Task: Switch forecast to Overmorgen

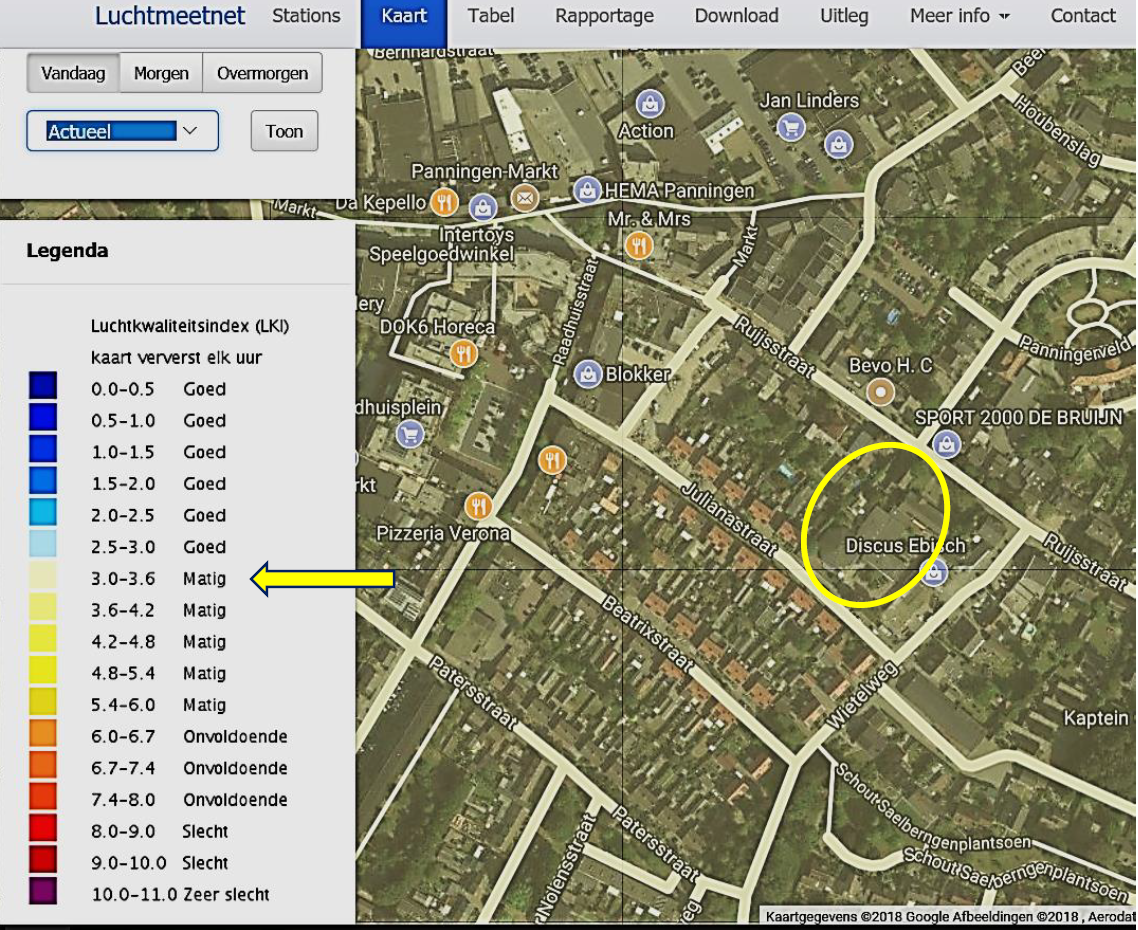Action: [x=262, y=73]
